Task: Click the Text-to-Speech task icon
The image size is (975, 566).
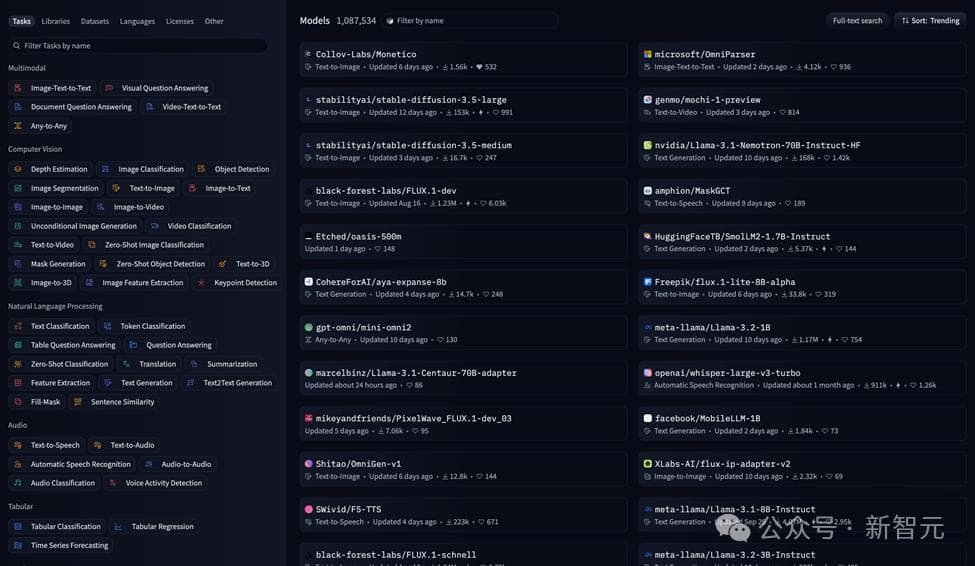Action: [x=17, y=445]
